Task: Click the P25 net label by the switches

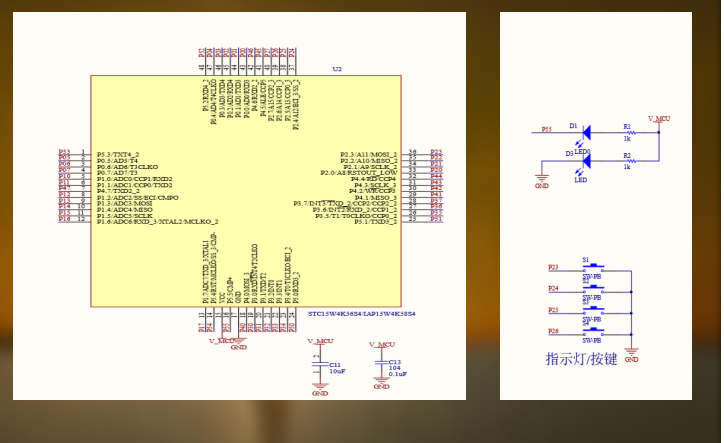Action: point(553,310)
